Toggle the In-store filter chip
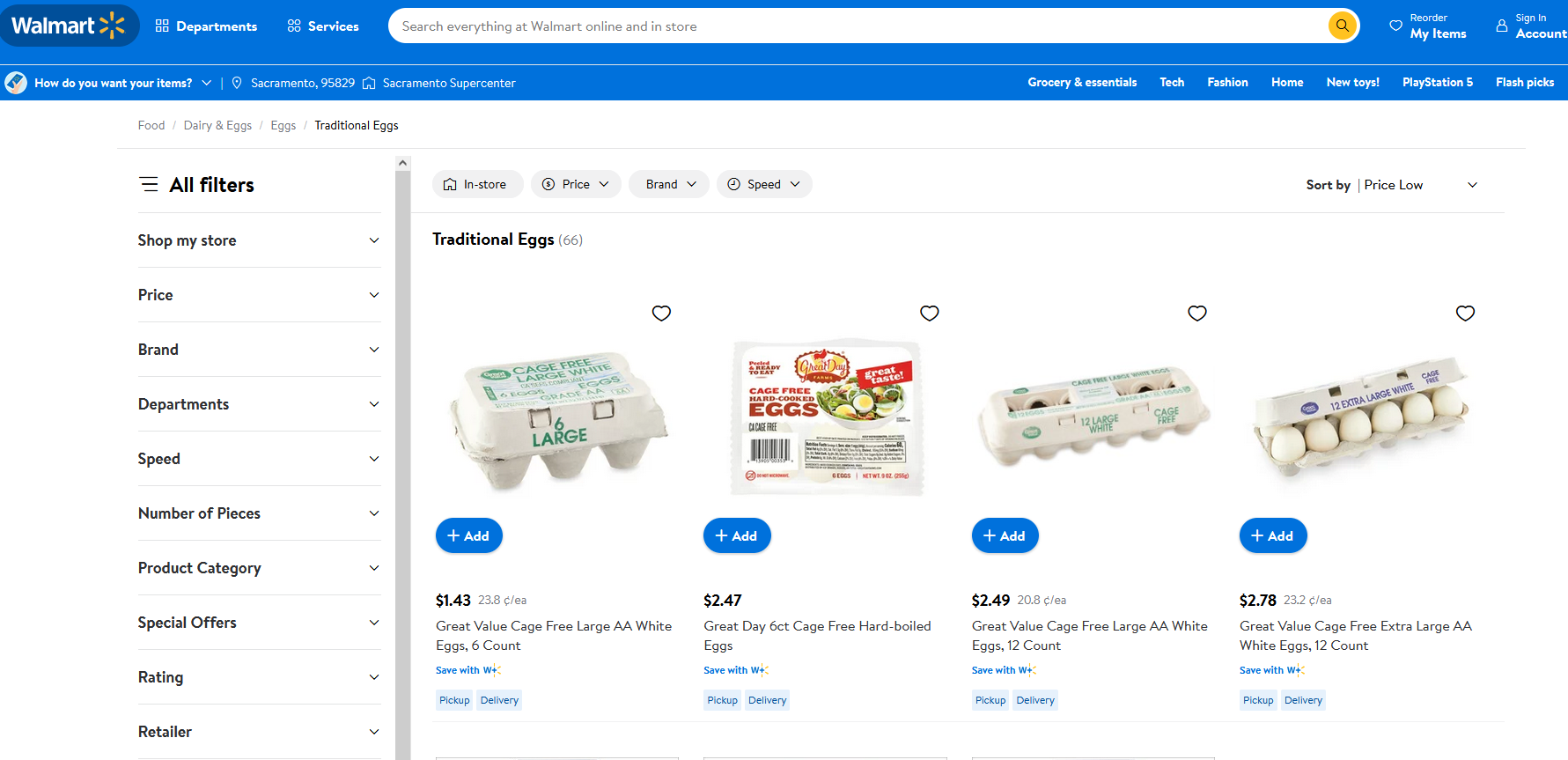 [476, 184]
